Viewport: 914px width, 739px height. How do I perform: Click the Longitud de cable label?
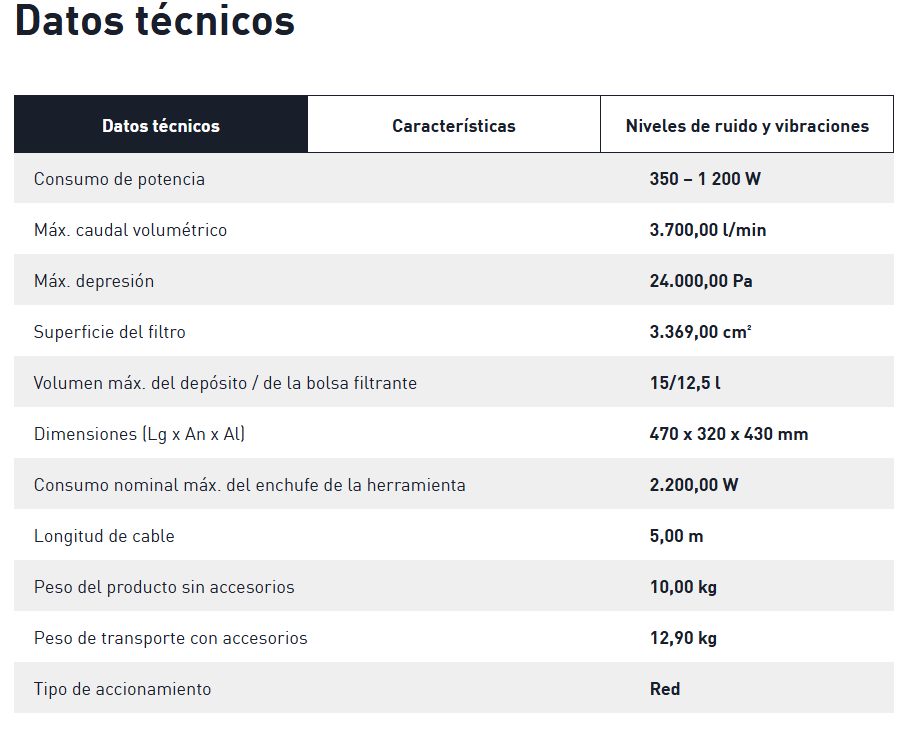click(104, 536)
